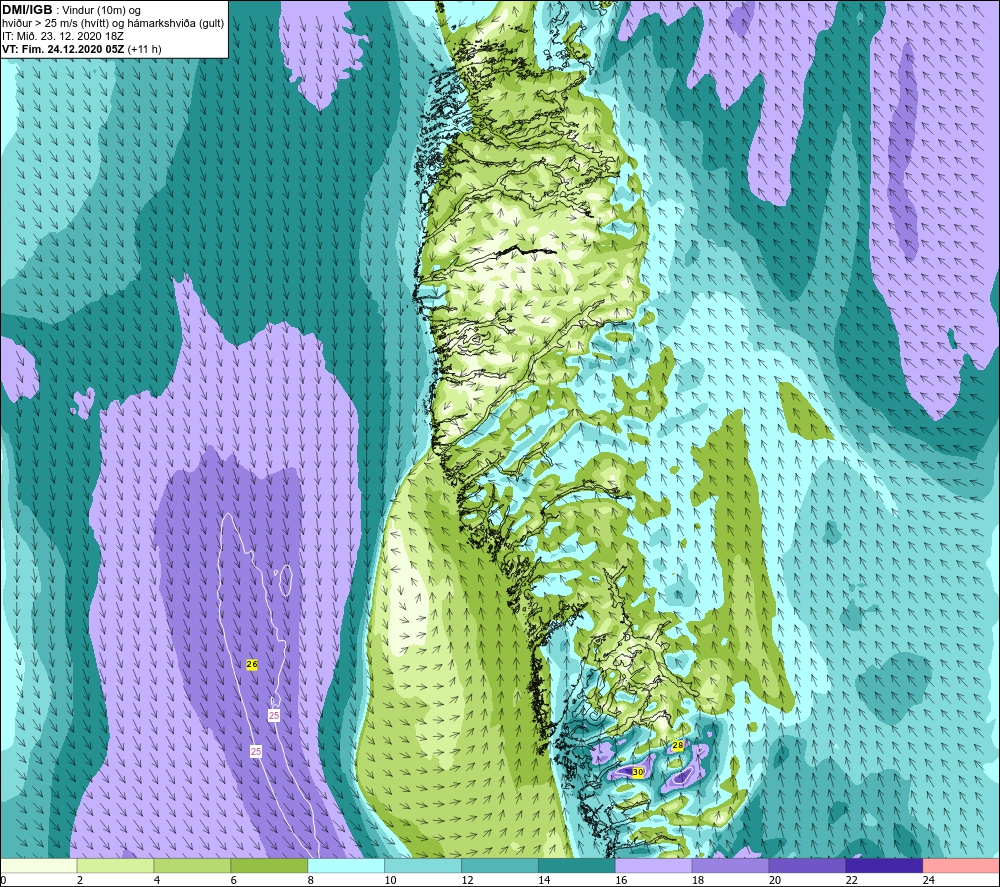Viewport: 1000px width, 887px height.
Task: Click the 14 value on the legend scale
Action: (544, 880)
